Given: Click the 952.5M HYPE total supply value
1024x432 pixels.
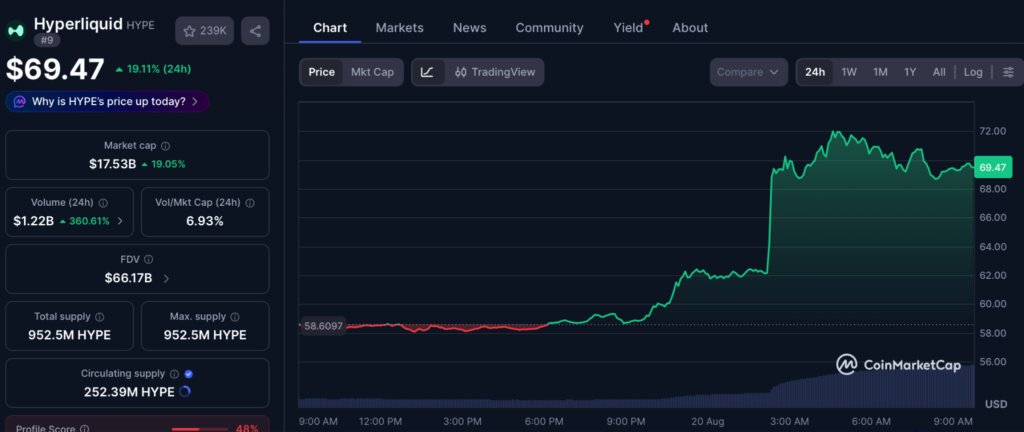Looking at the screenshot, I should (x=69, y=335).
